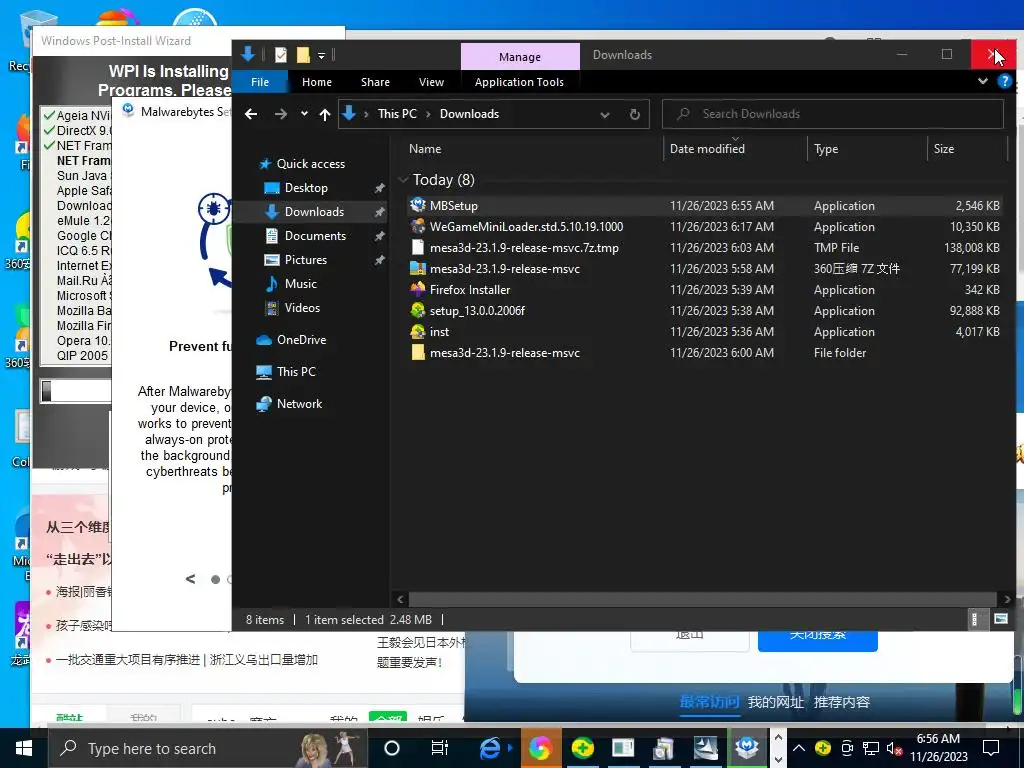Click This PC in the address breadcrumb
The image size is (1024, 768).
click(397, 114)
